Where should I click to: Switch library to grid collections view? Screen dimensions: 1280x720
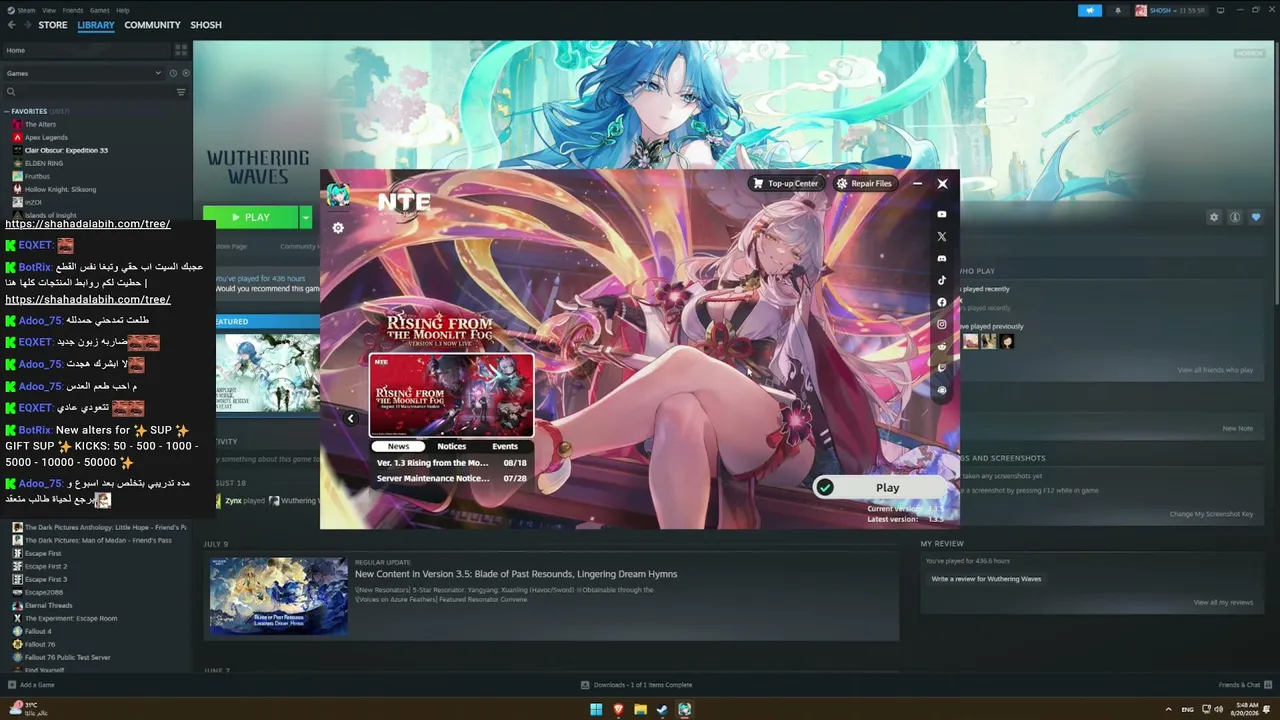181,50
